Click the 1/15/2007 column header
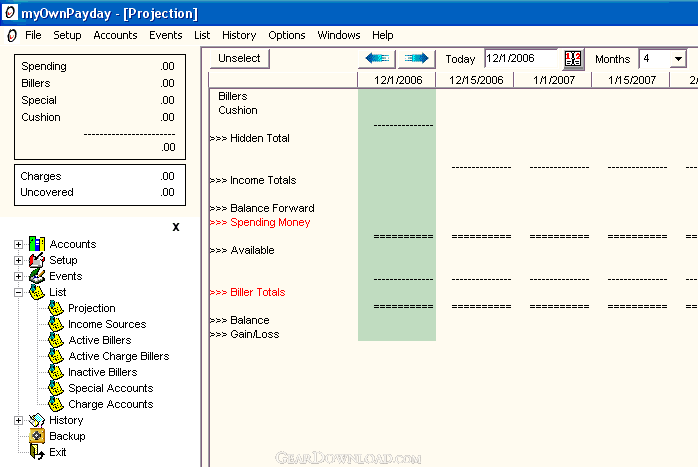This screenshot has height=467, width=698. pos(631,80)
